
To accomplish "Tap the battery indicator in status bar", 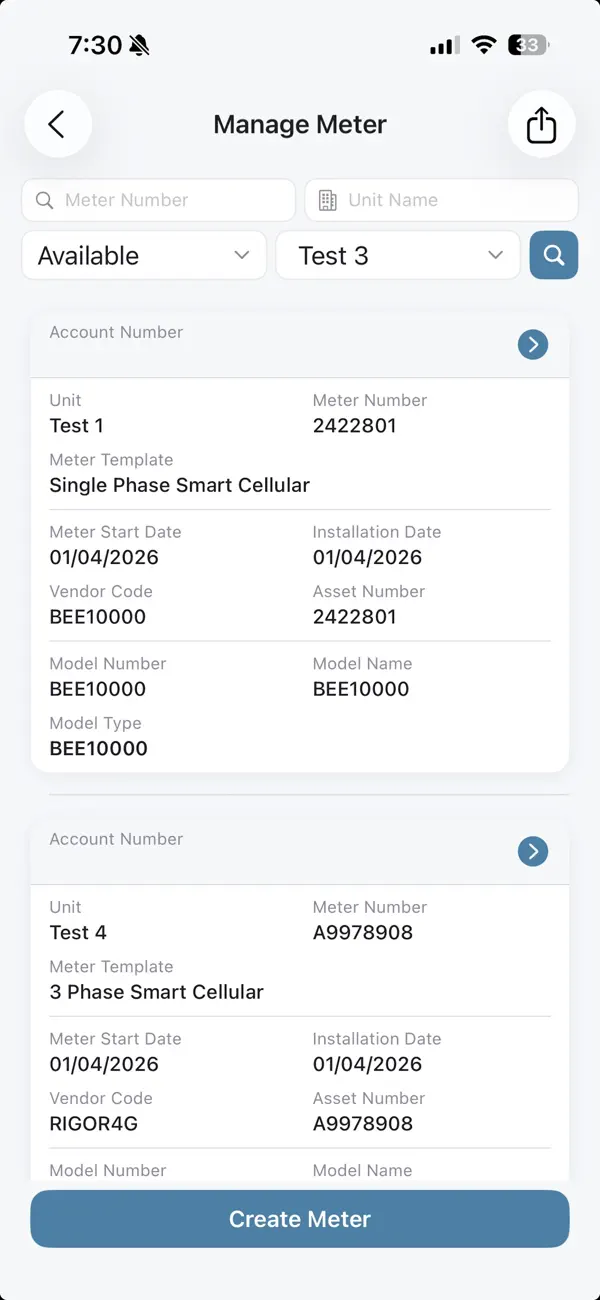I will [529, 45].
